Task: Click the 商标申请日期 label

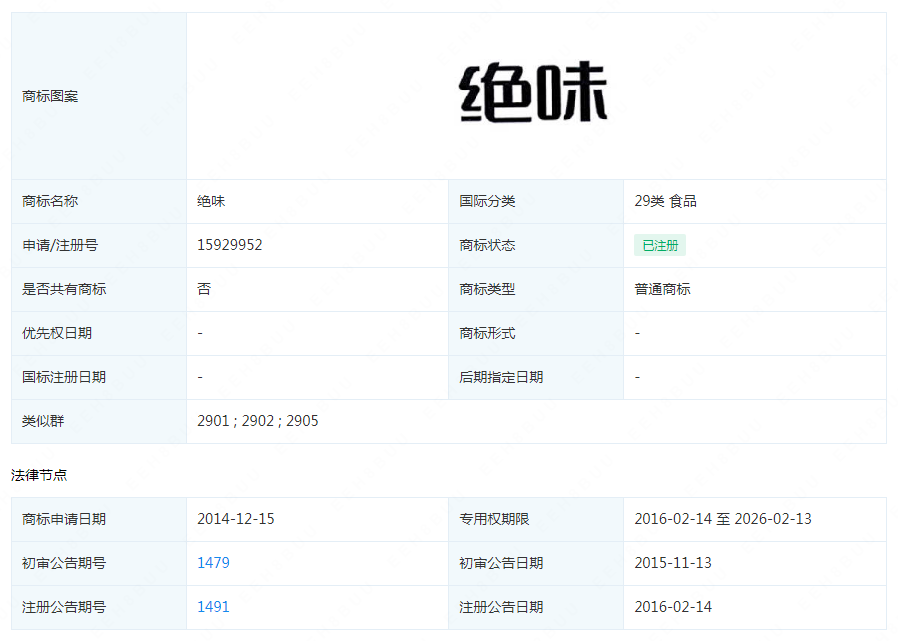Action: point(64,519)
